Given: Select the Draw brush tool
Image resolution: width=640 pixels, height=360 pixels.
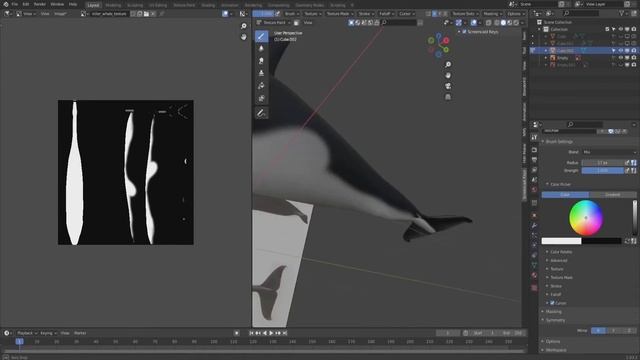Looking at the screenshot, I should [x=261, y=36].
